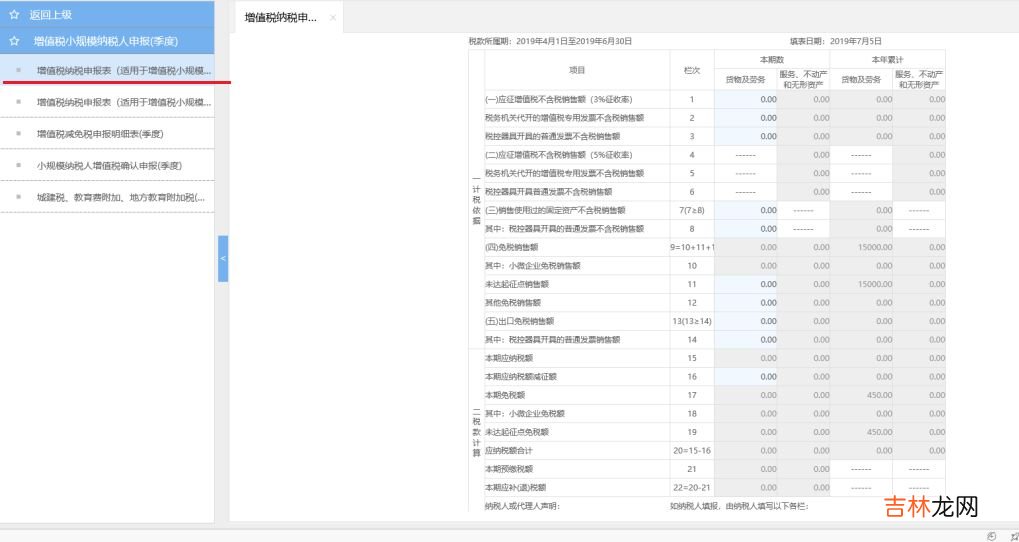Click the pin icon at bottom-right corner
Screen dimensions: 1019x542
pos(1013,536)
